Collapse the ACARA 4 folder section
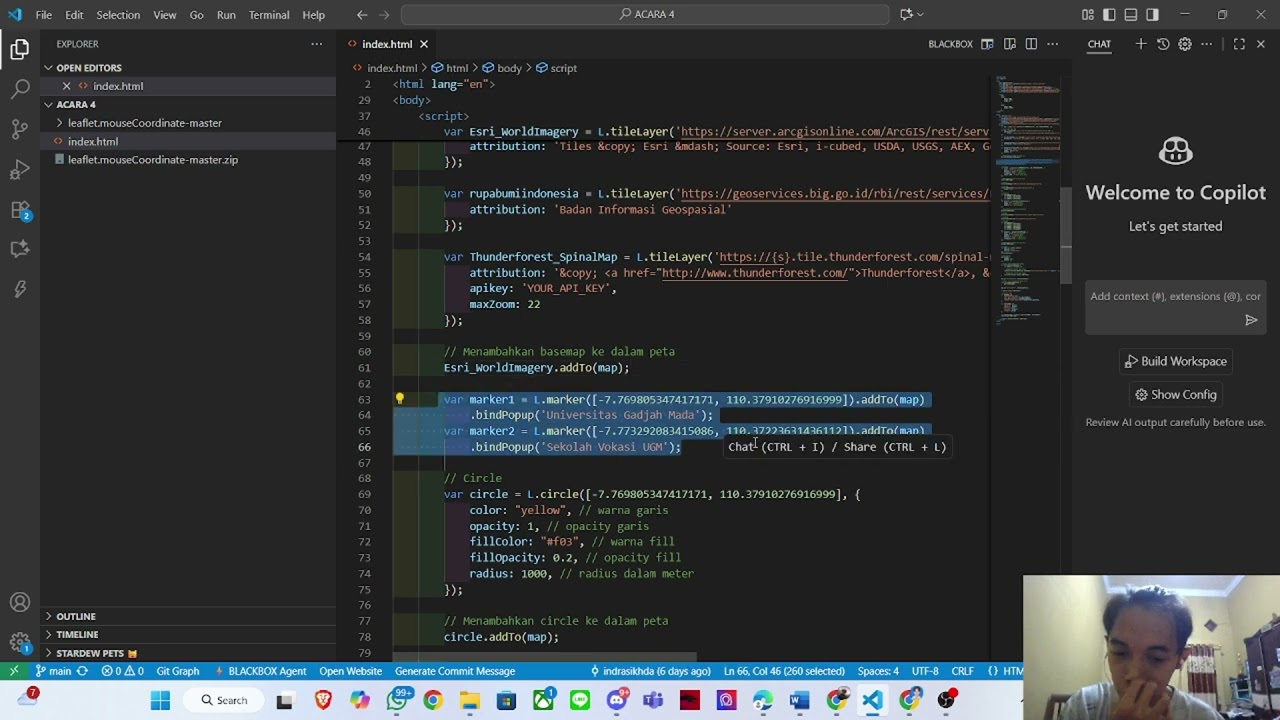1280x720 pixels. tap(76, 104)
